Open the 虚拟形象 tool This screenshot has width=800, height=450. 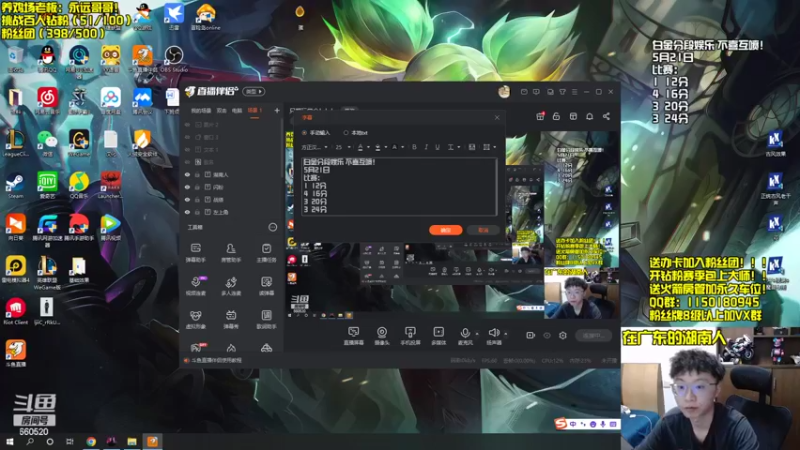click(195, 319)
